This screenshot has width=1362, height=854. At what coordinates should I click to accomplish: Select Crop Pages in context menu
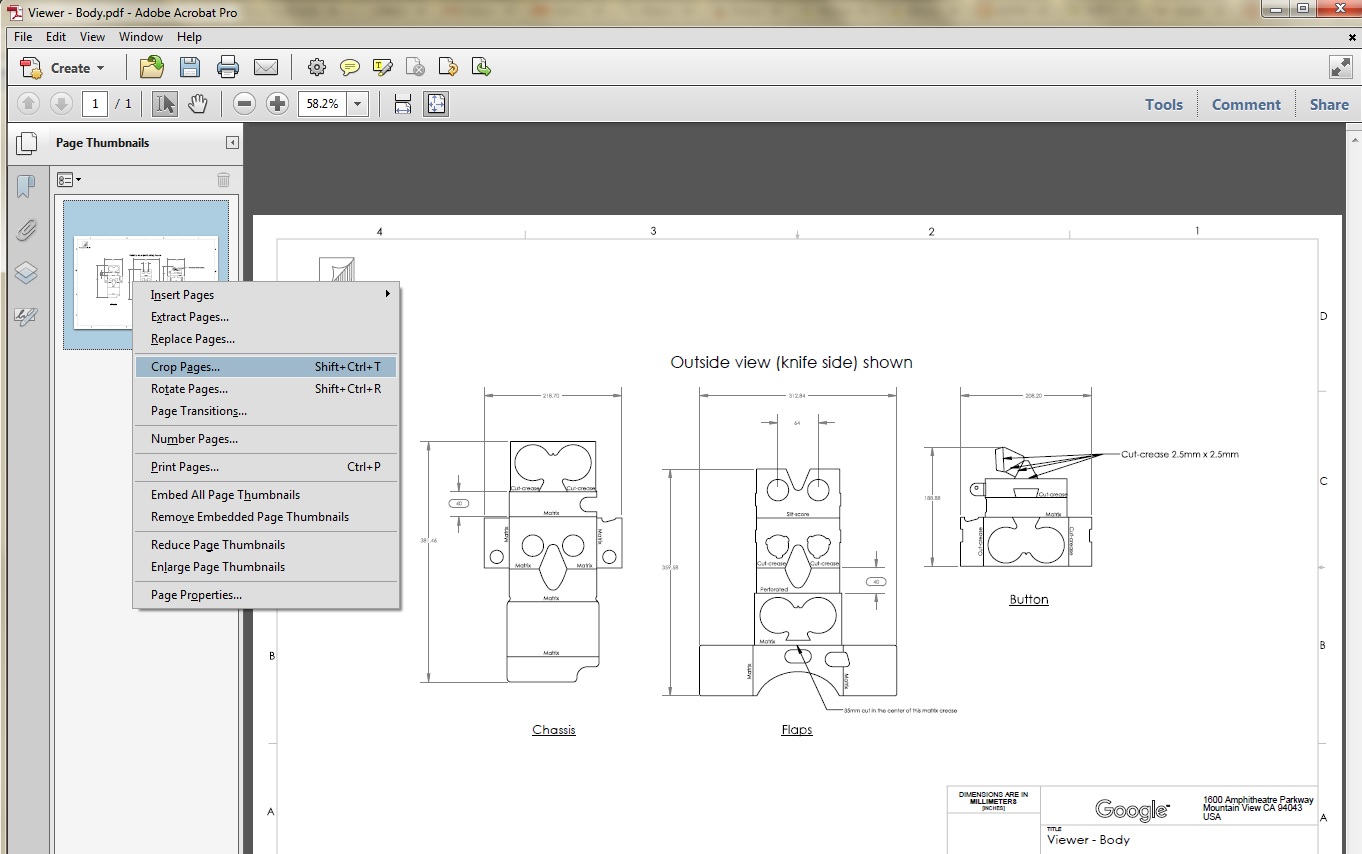(x=266, y=367)
